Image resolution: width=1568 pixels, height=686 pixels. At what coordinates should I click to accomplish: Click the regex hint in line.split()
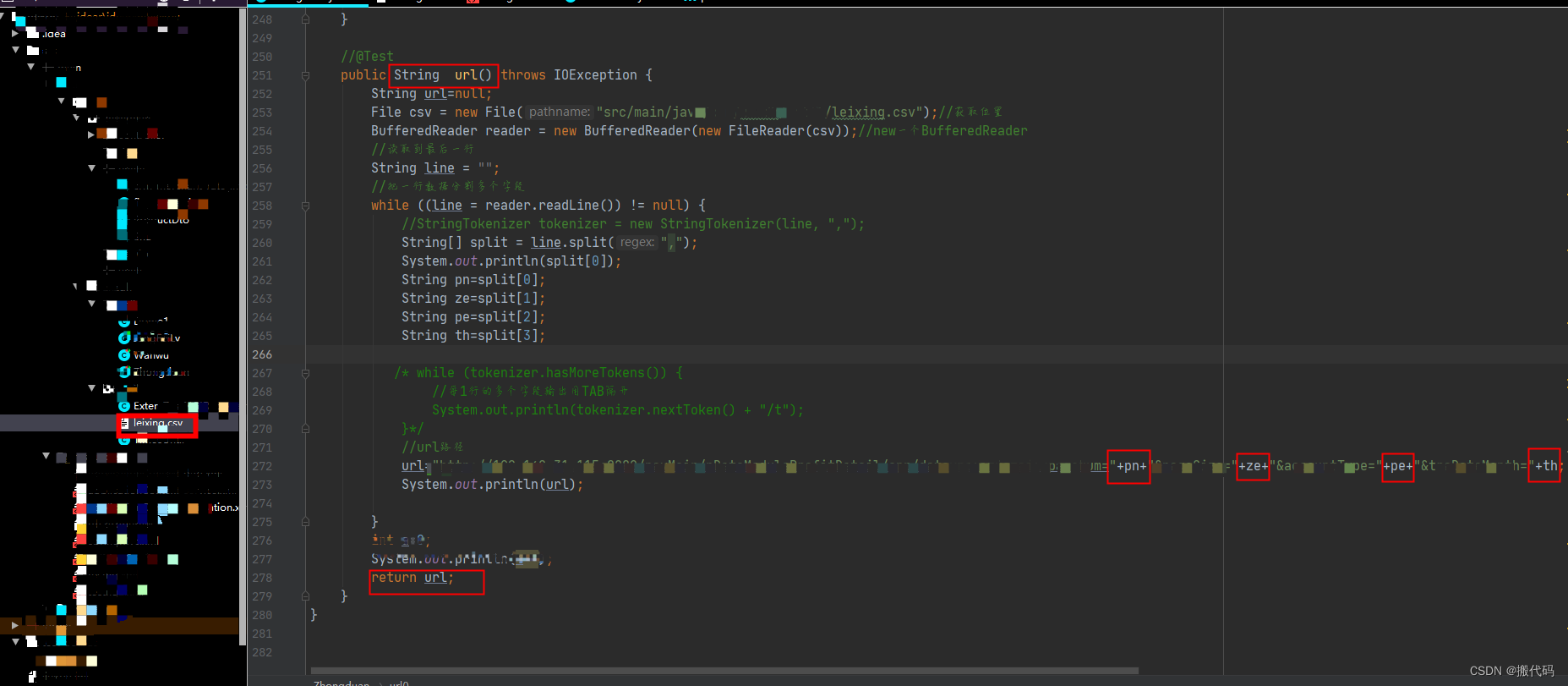click(x=637, y=243)
